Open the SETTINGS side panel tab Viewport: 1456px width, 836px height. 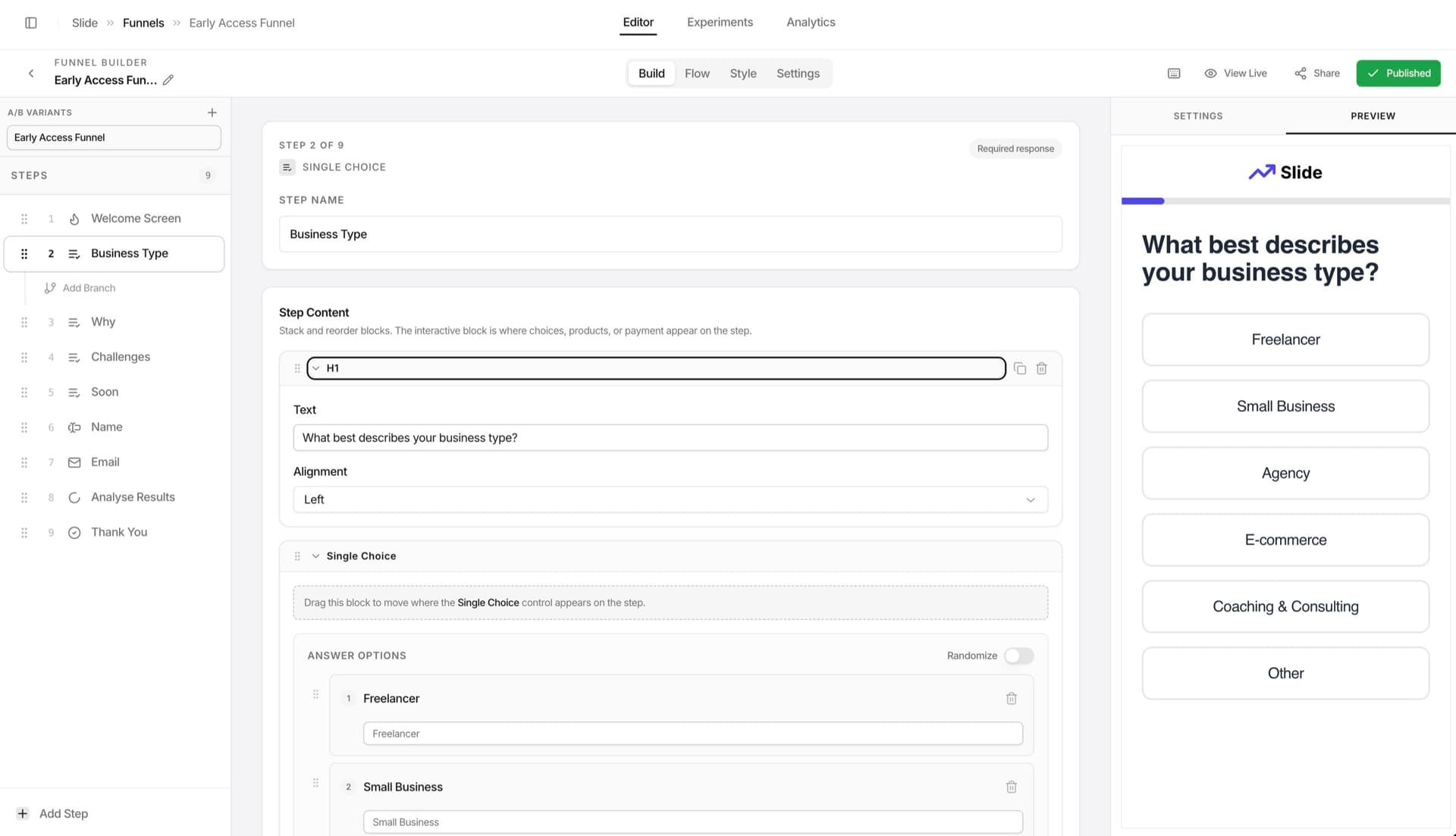click(1198, 116)
